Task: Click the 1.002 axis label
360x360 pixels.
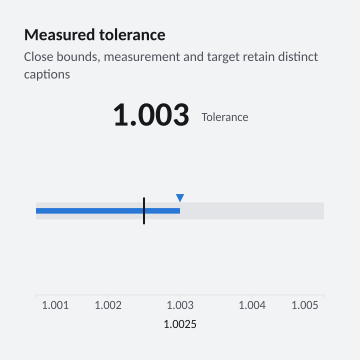Action: pyautogui.click(x=108, y=305)
